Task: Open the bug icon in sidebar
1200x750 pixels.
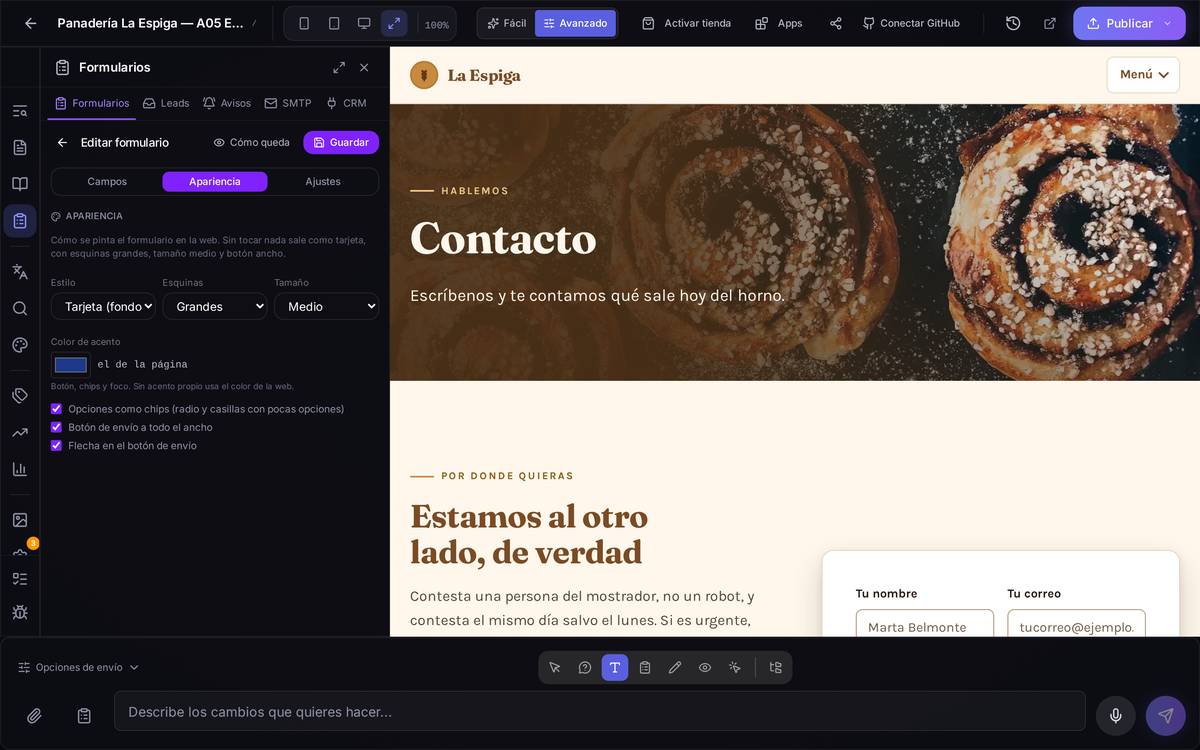Action: click(20, 612)
